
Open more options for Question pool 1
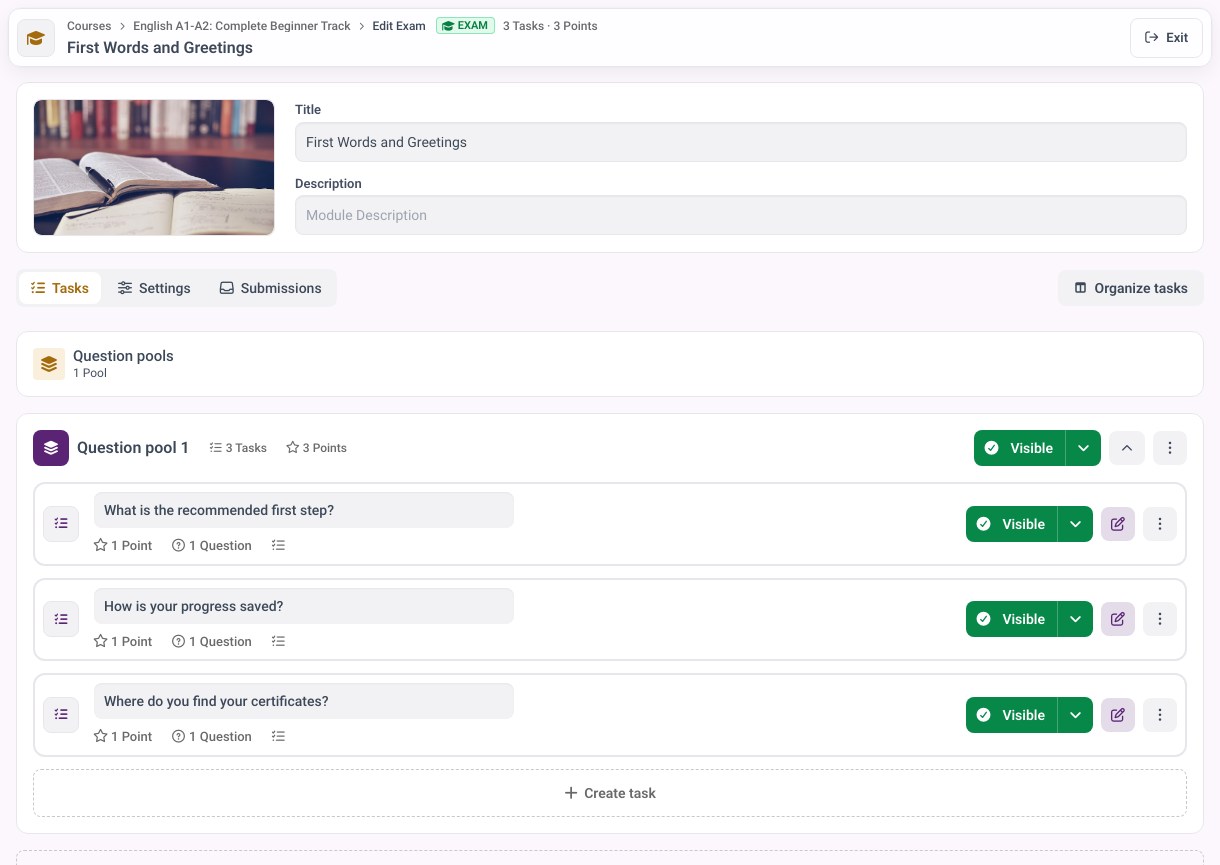tap(1170, 448)
